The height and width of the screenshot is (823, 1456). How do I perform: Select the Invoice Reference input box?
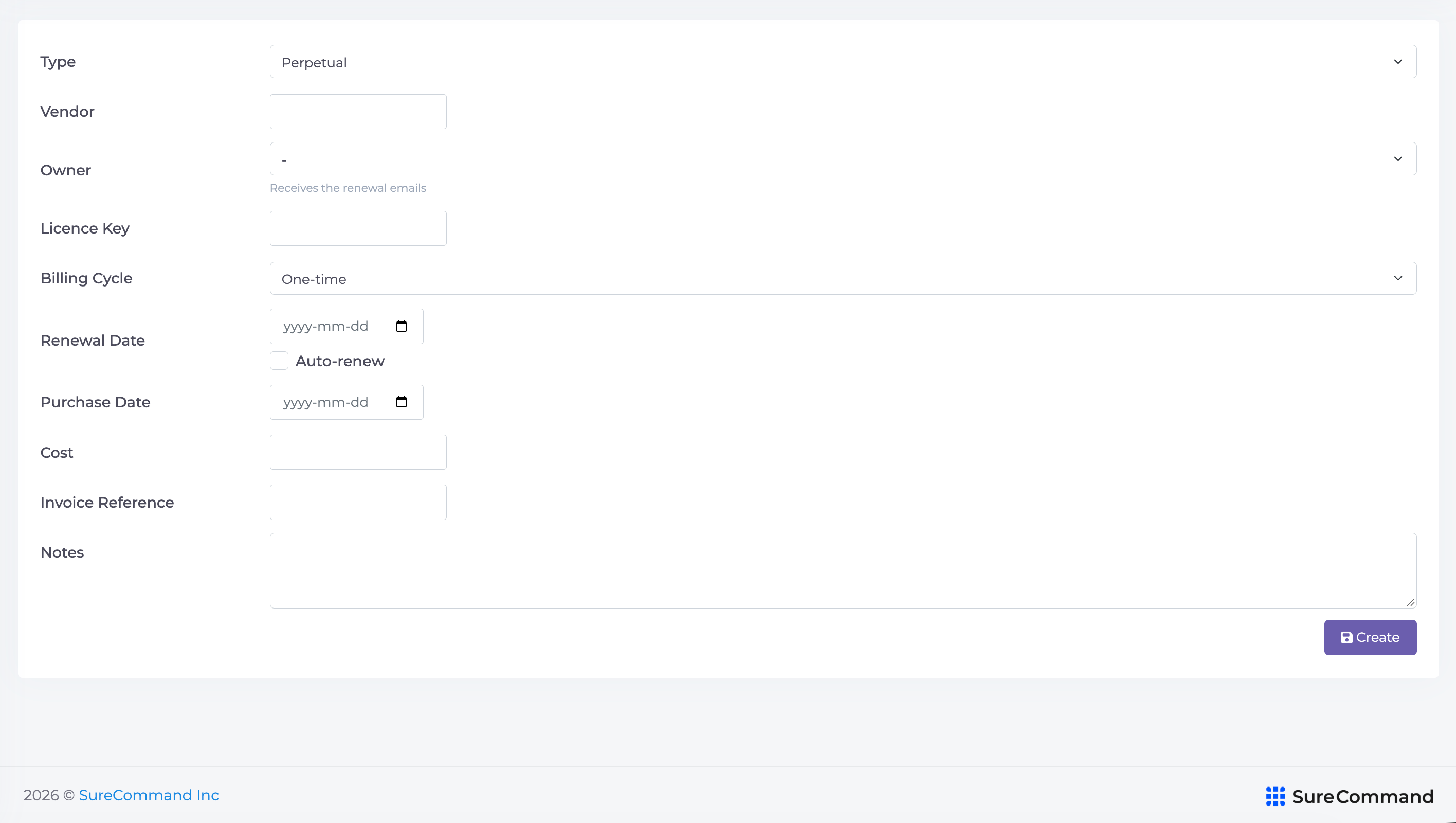[x=358, y=502]
